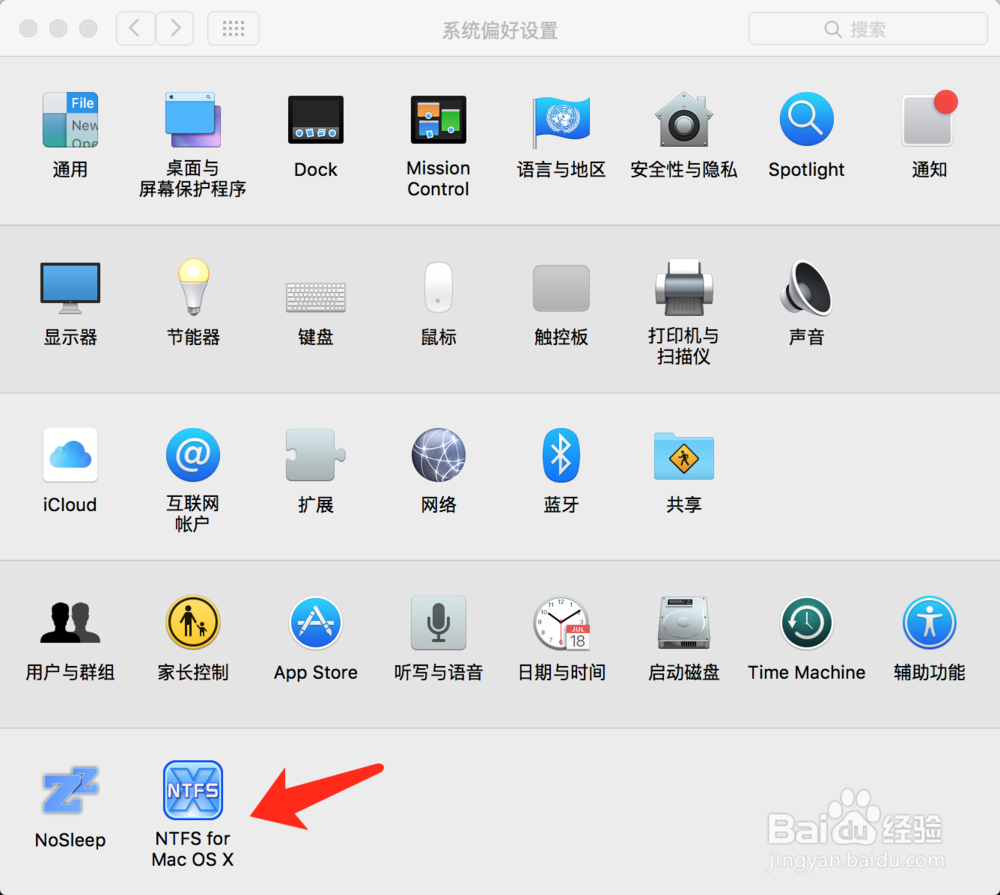The image size is (1000, 895).
Task: Open the Dock preferences pane
Action: point(316,120)
